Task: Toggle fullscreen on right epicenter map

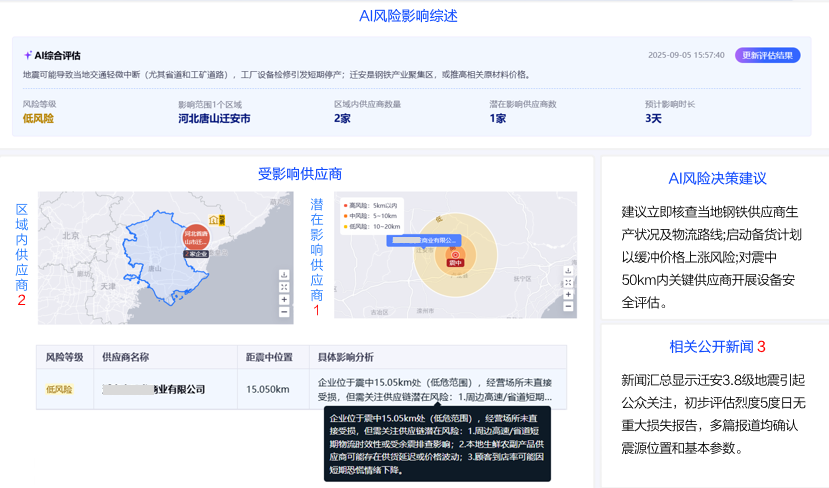Action: [567, 284]
